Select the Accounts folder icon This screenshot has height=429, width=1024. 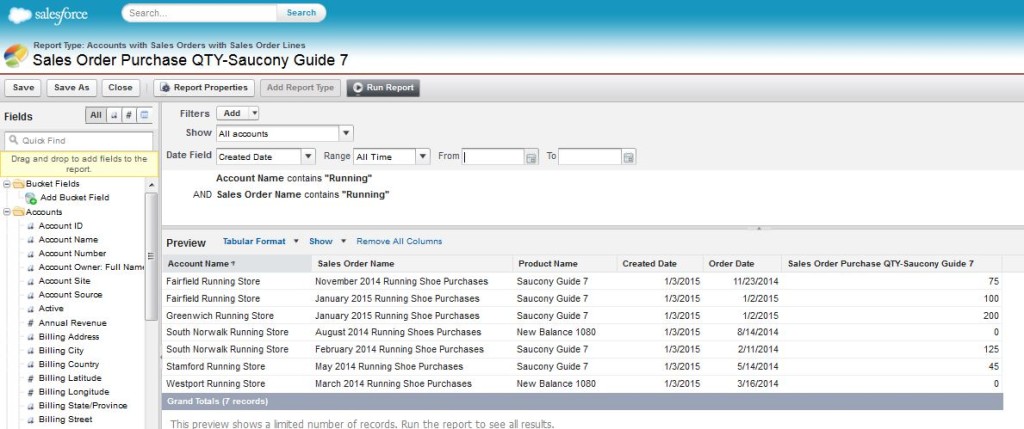coord(18,212)
